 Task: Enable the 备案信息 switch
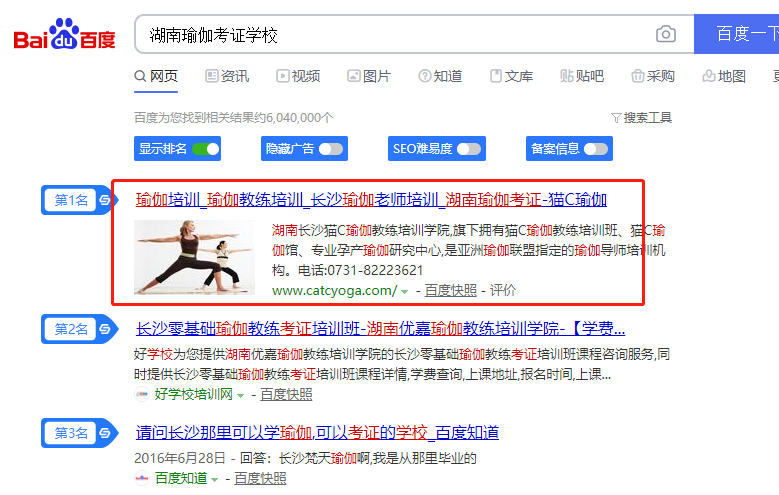(x=596, y=149)
